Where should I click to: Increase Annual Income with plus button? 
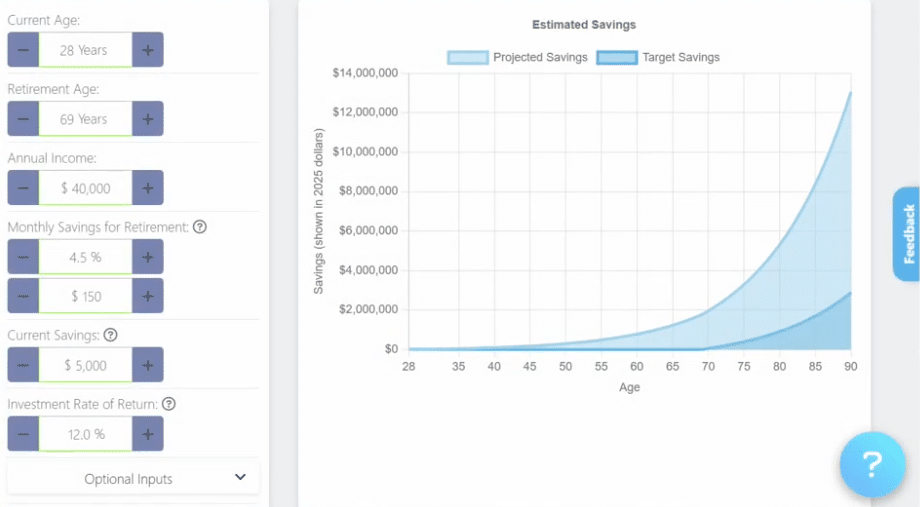pos(147,188)
